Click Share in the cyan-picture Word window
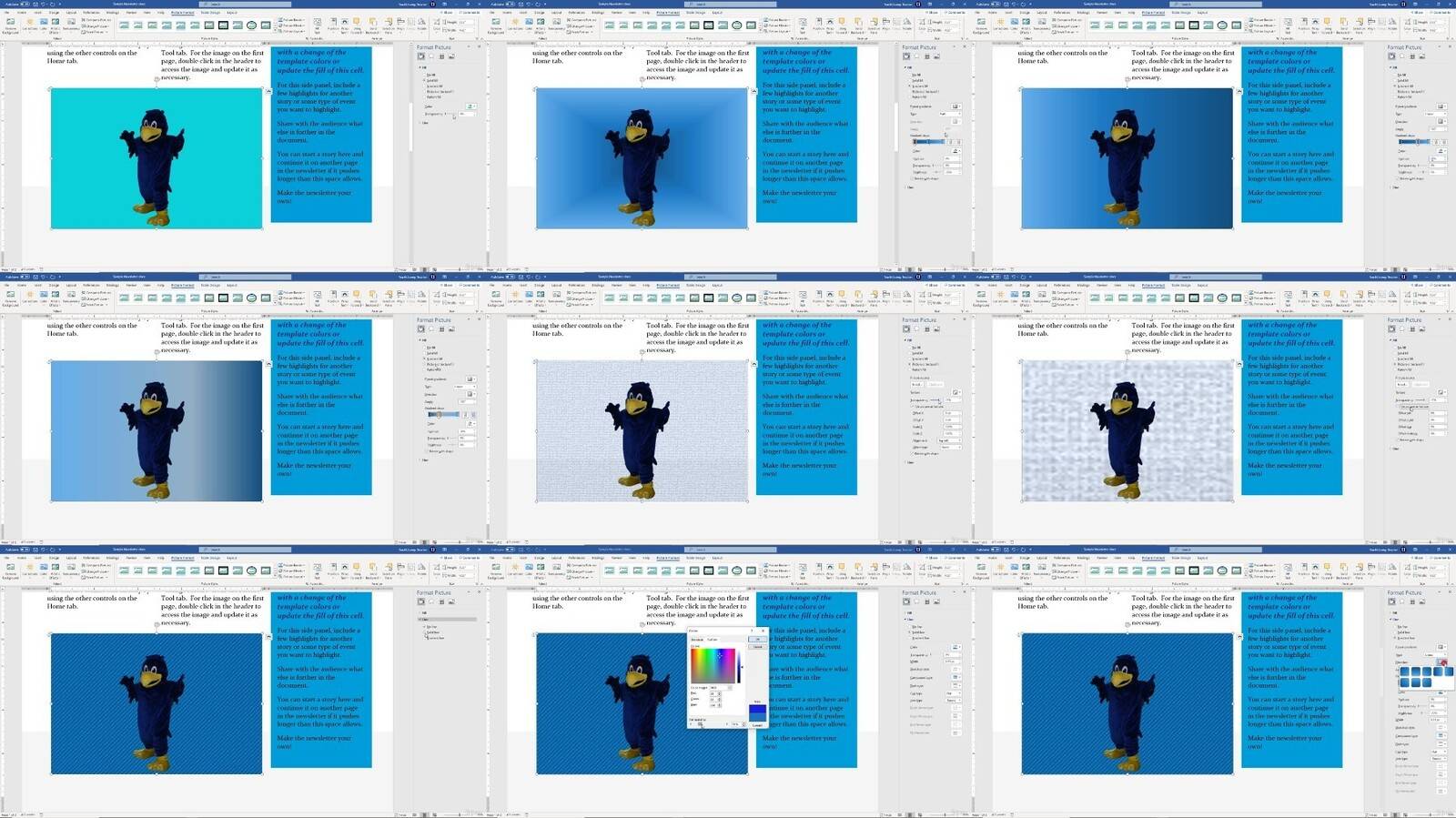The width and height of the screenshot is (1456, 818). (x=446, y=13)
